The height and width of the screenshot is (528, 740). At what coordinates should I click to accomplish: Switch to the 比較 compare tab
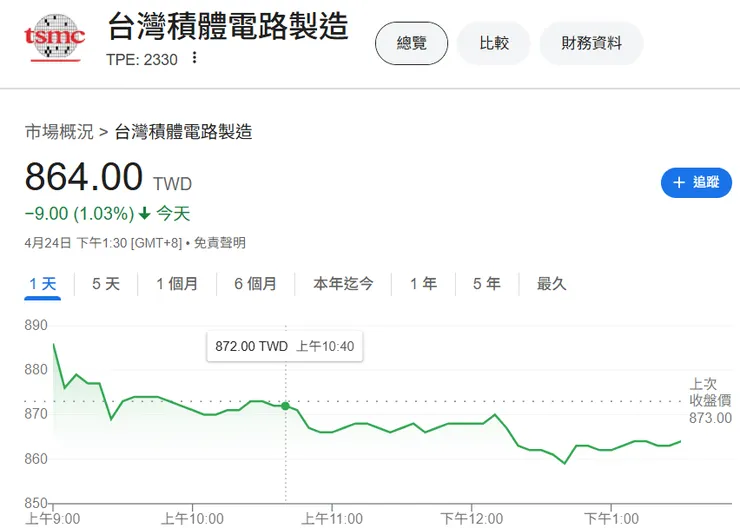(x=494, y=43)
